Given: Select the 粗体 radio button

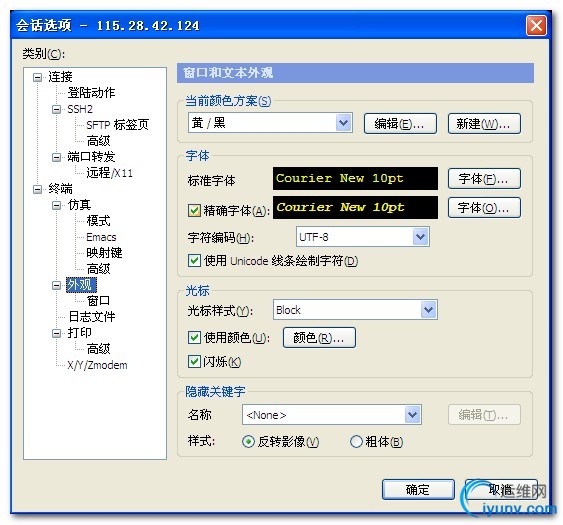Looking at the screenshot, I should pyautogui.click(x=356, y=441).
